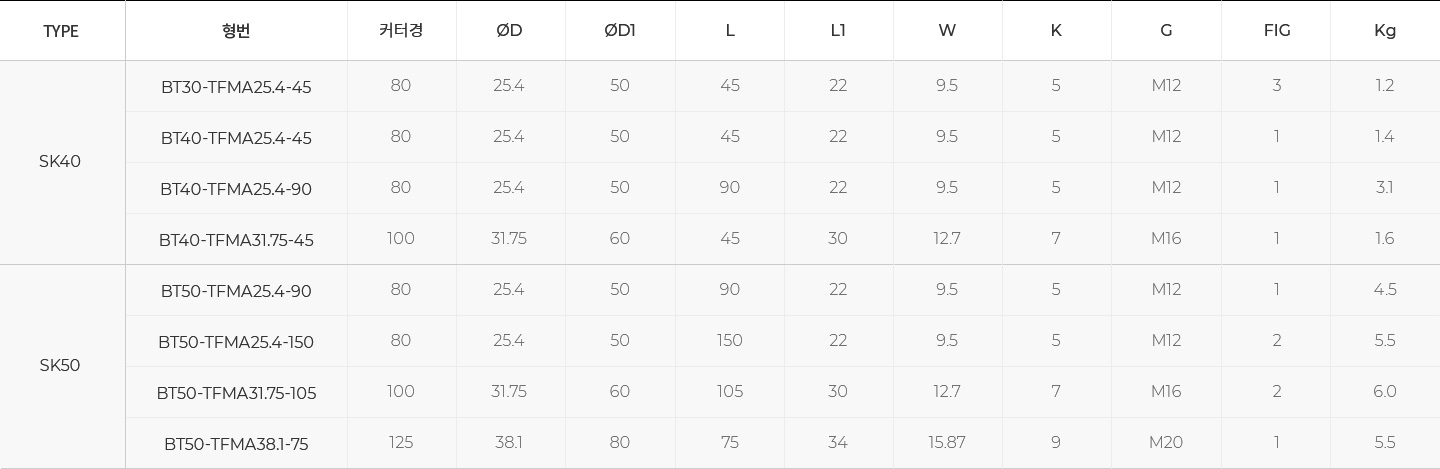This screenshot has height=469, width=1440.
Task: Select the BT40-TFMA31.75-45 model entry
Action: [236, 240]
